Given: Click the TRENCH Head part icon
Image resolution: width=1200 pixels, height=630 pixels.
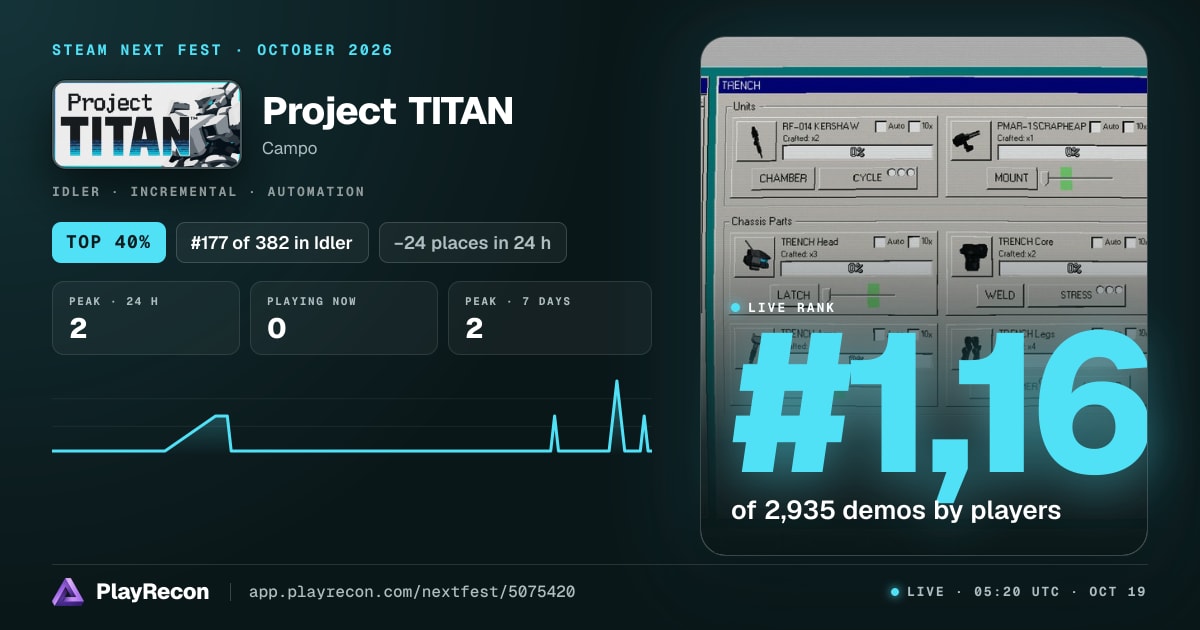Looking at the screenshot, I should tap(754, 257).
